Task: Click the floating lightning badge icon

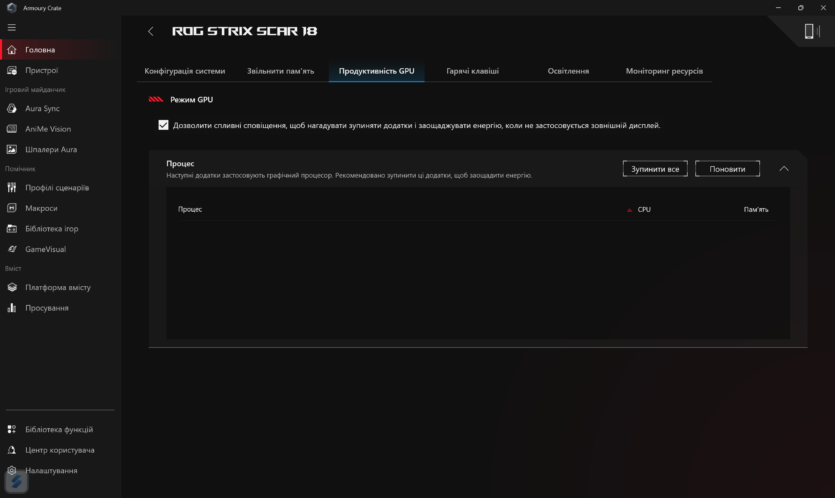Action: click(17, 481)
